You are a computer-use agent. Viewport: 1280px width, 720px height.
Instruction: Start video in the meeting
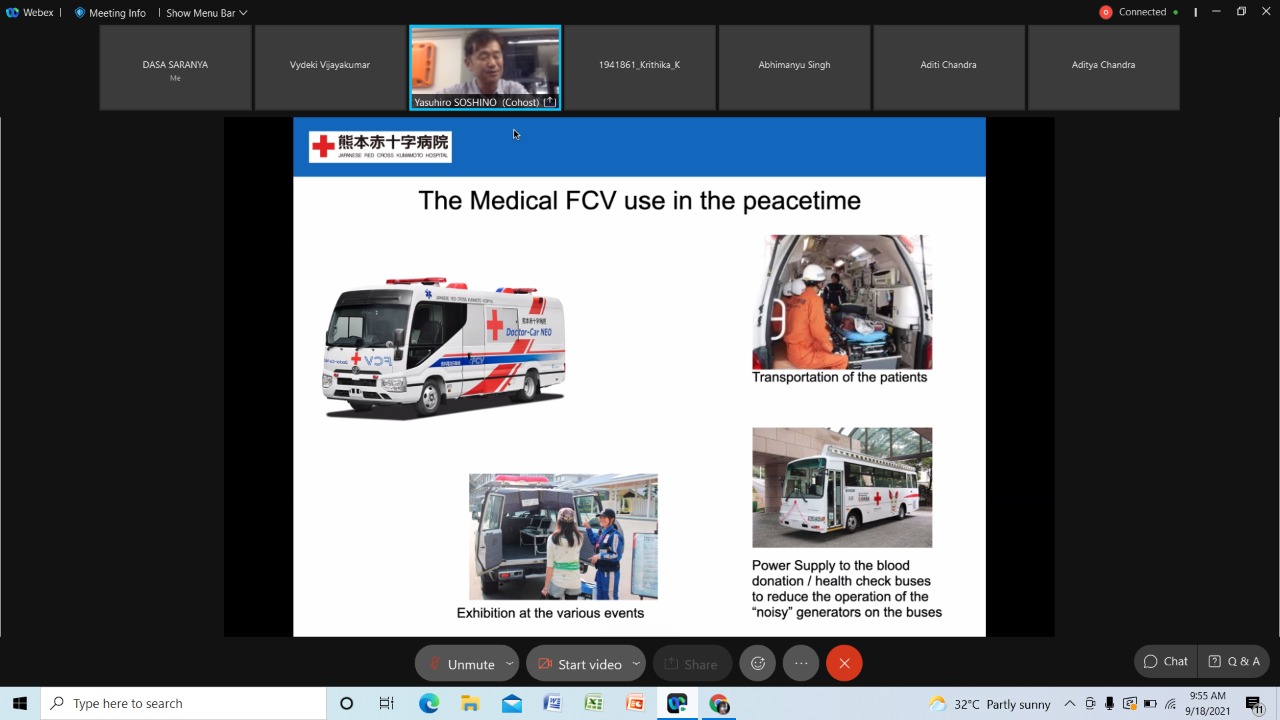point(579,664)
